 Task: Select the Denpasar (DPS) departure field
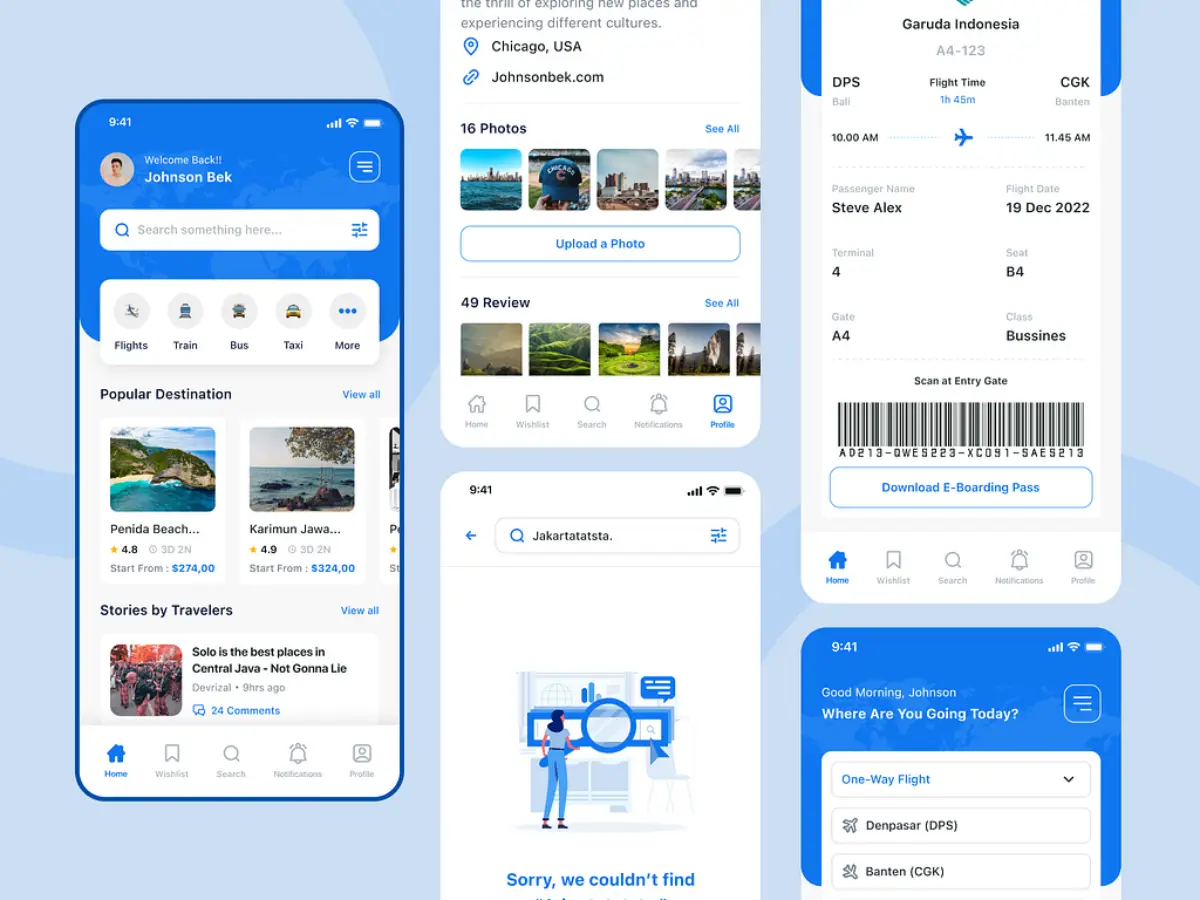pyautogui.click(x=960, y=826)
